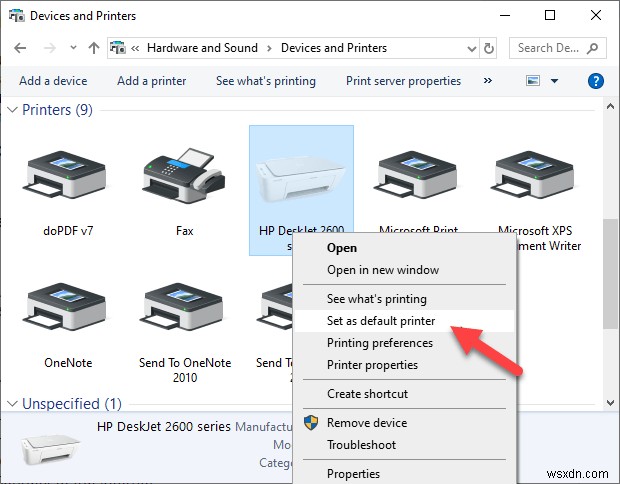Screen dimensions: 620x484
Task: Click the doPDF v7 label
Action: [x=68, y=231]
